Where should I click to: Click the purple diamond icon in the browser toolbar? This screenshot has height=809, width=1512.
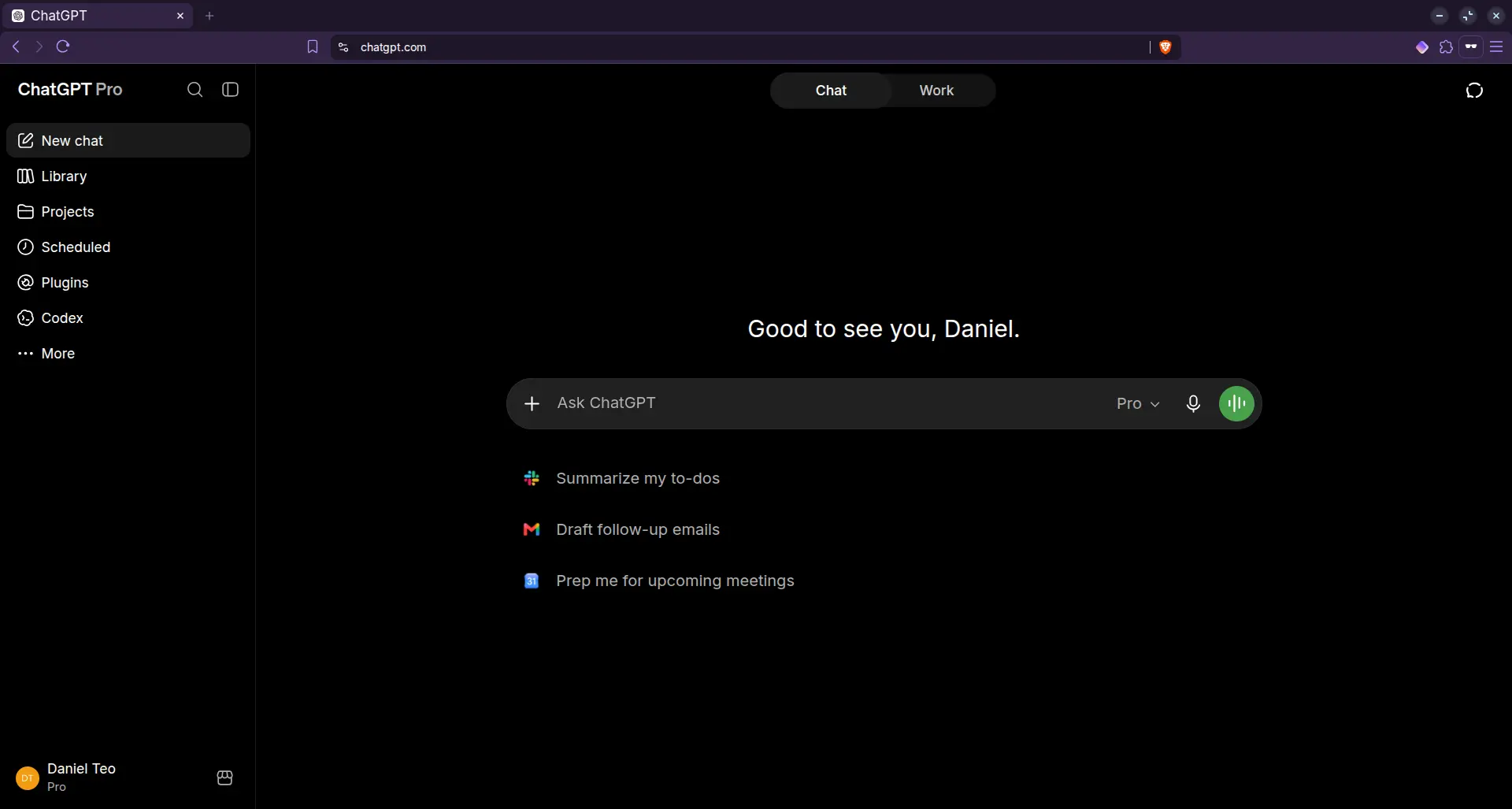point(1422,47)
